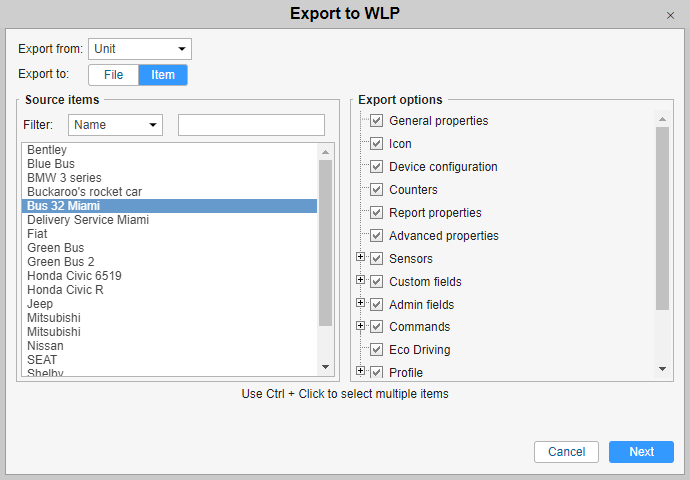This screenshot has width=690, height=480.
Task: Click source list scroll down arrow
Action: tap(326, 367)
